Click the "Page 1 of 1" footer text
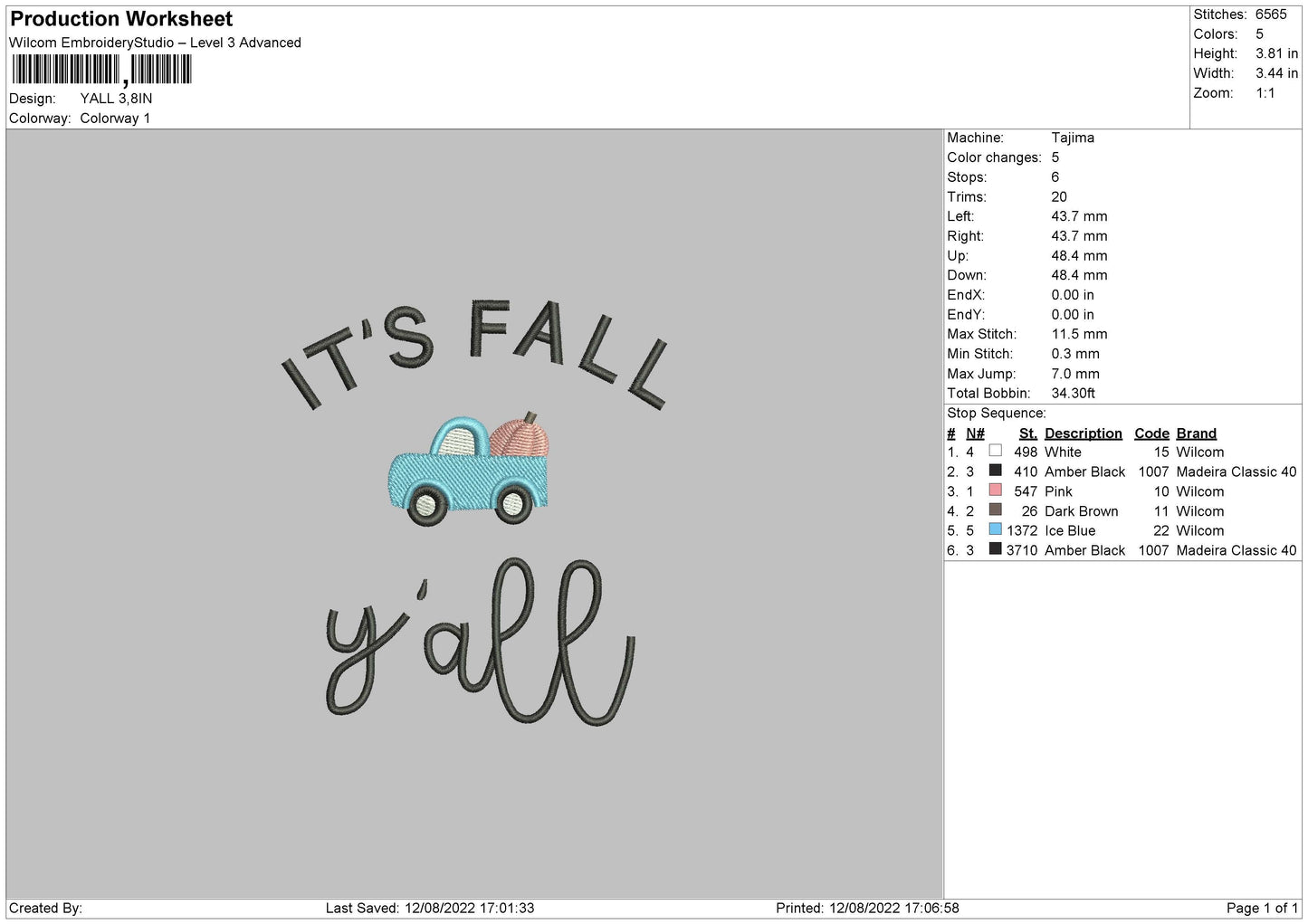Image resolution: width=1308 pixels, height=924 pixels. [x=1262, y=908]
